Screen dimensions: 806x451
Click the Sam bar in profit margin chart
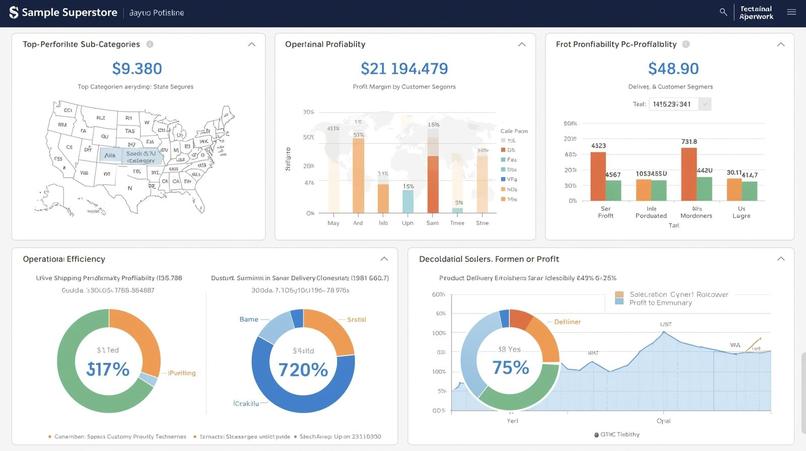coord(433,184)
